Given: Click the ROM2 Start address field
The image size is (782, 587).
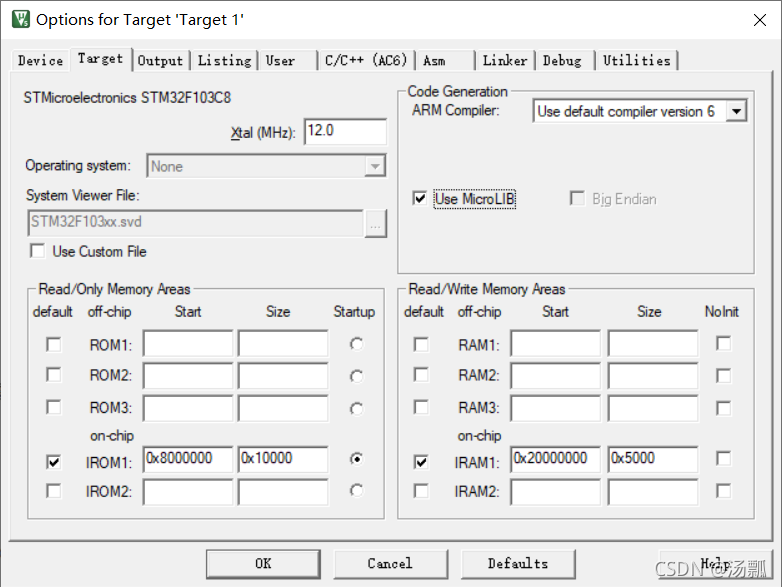Looking at the screenshot, I should 188,376.
